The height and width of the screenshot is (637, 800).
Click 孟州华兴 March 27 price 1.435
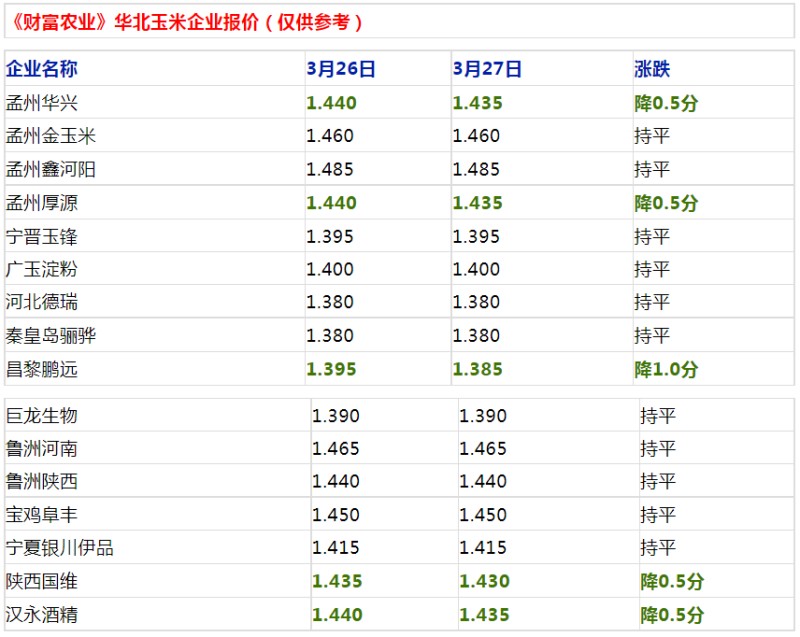[478, 103]
